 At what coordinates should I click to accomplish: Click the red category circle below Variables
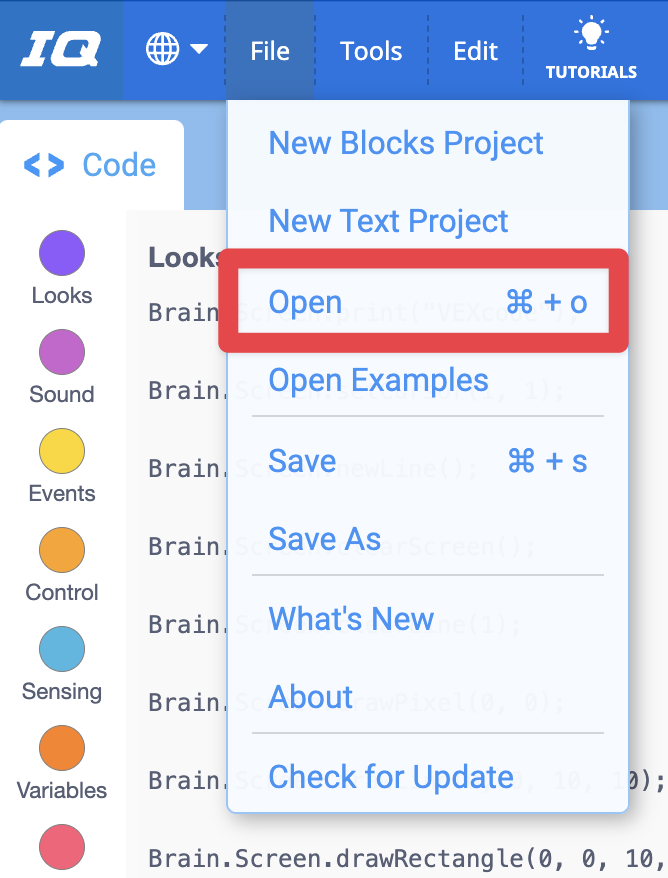tap(62, 846)
